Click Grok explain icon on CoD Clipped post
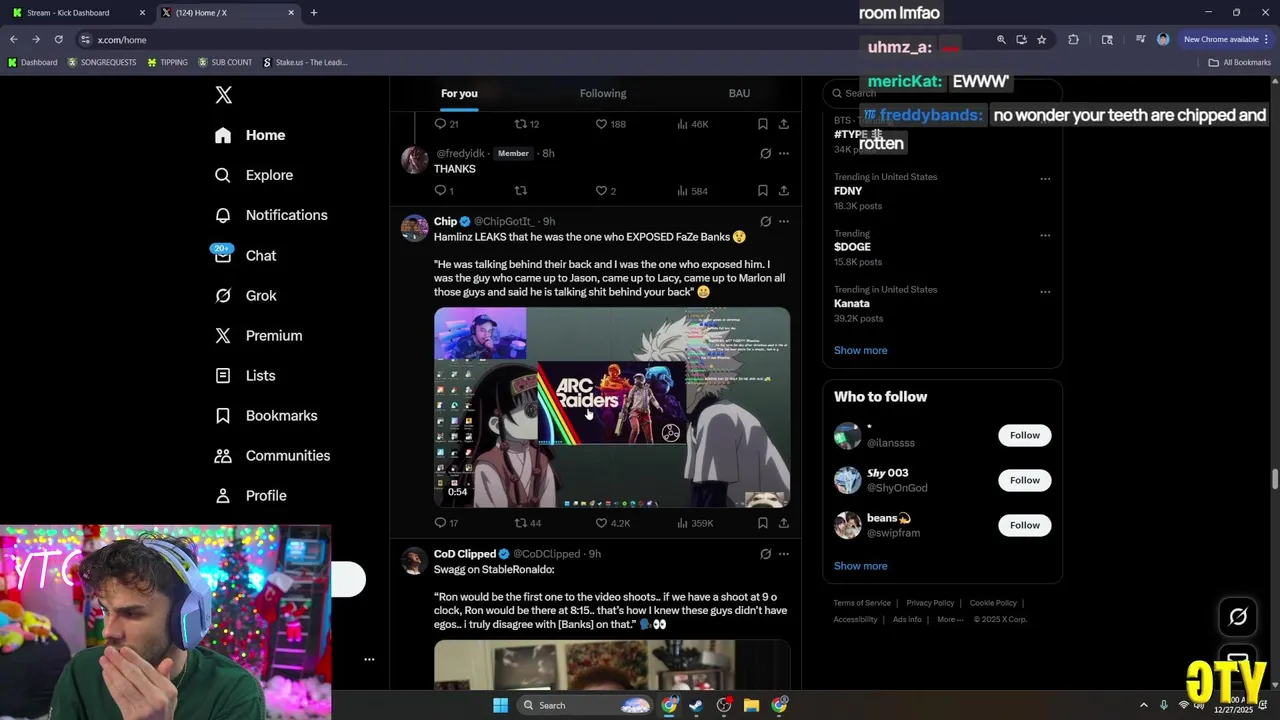The width and height of the screenshot is (1280, 720). pyautogui.click(x=765, y=554)
